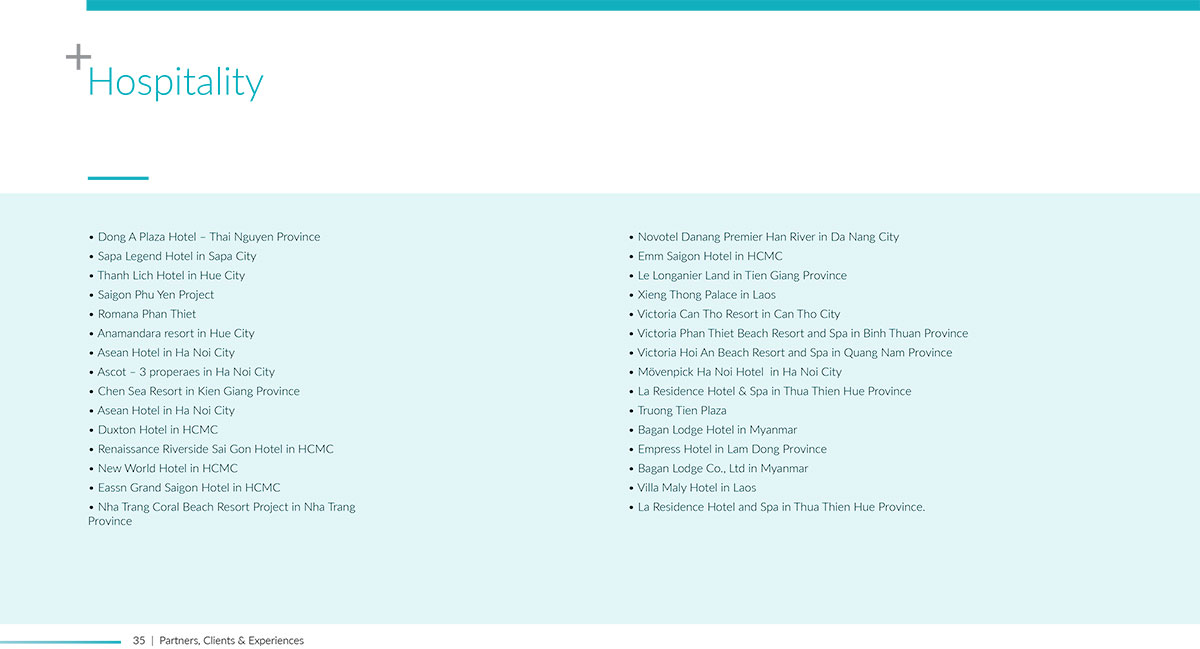Click the "Hospitality" page heading
The width and height of the screenshot is (1200, 649).
[x=175, y=81]
